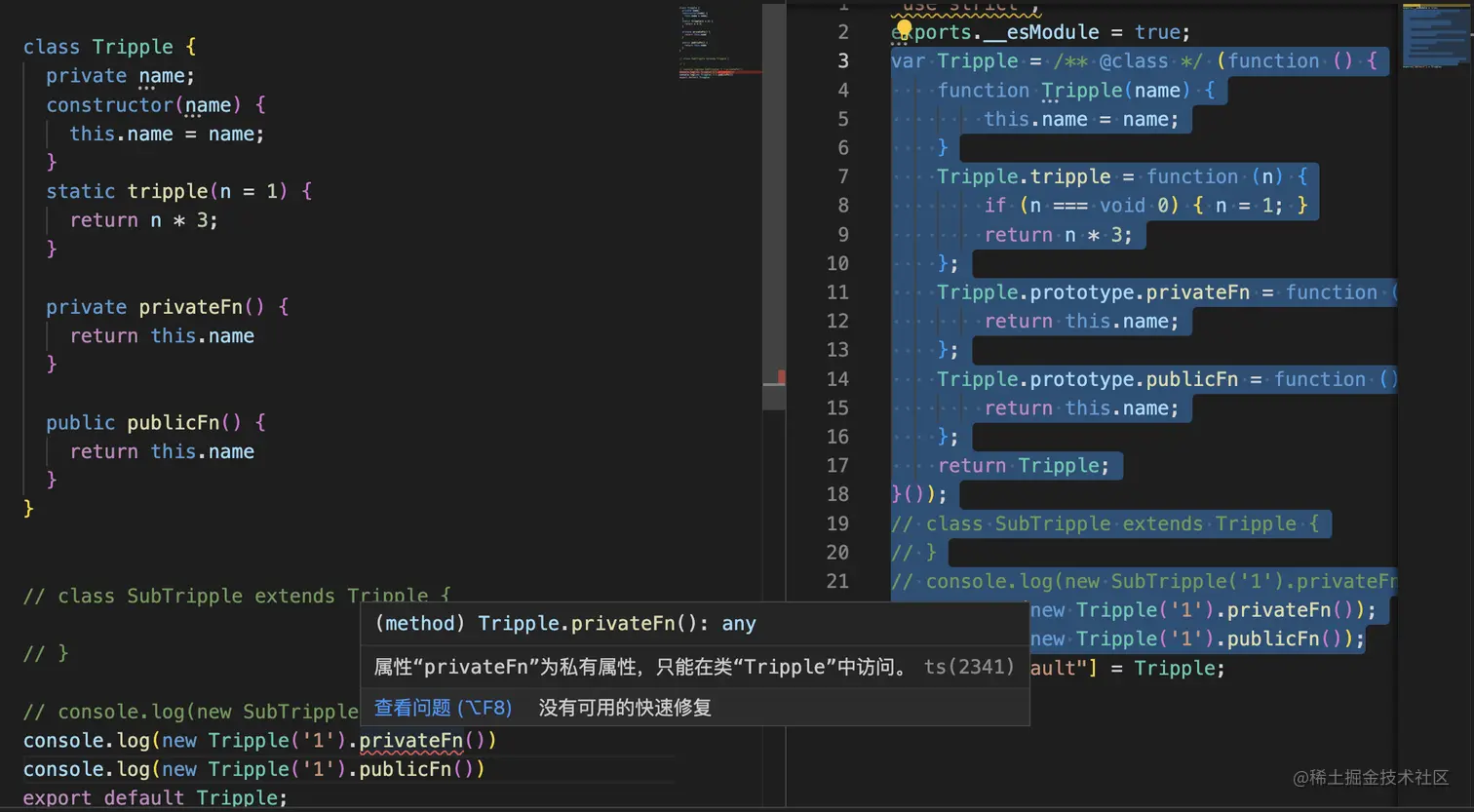Click "var Tripple = /** @class */" on line 3

tap(1047, 61)
